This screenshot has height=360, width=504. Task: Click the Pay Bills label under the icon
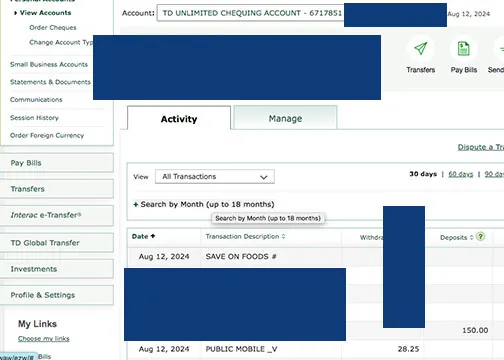464,70
